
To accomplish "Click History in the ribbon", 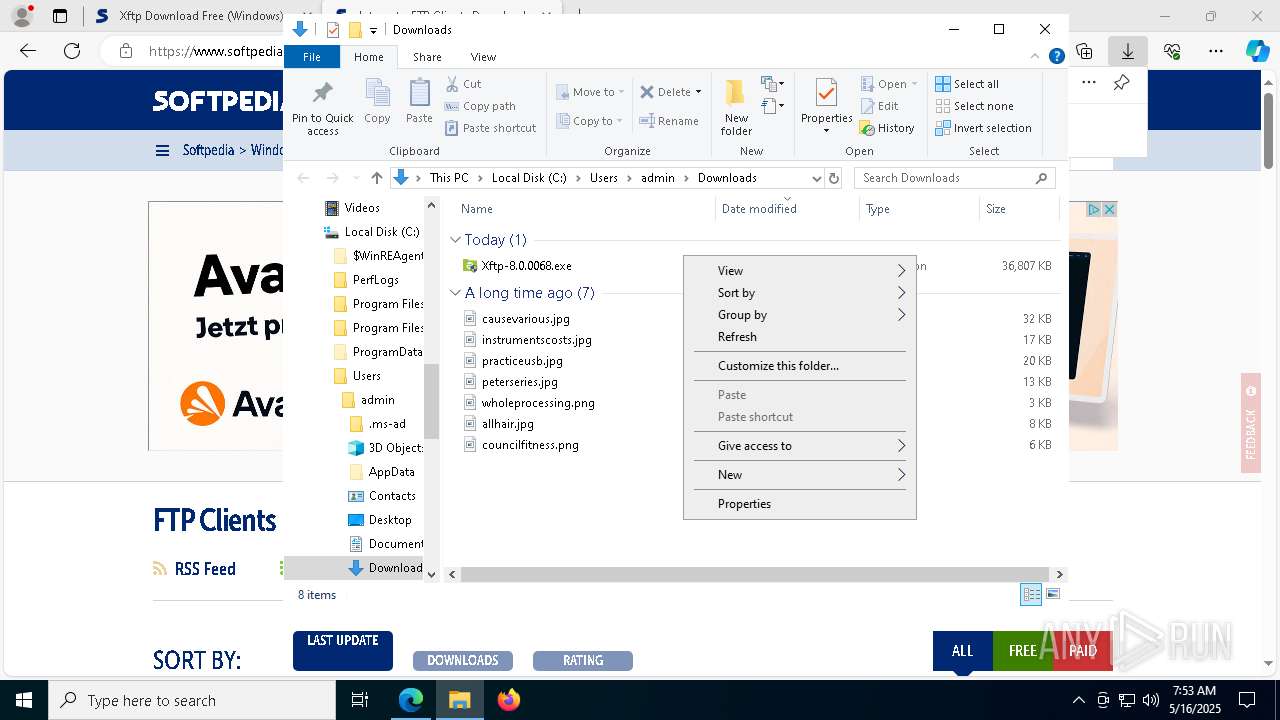I will coord(887,128).
